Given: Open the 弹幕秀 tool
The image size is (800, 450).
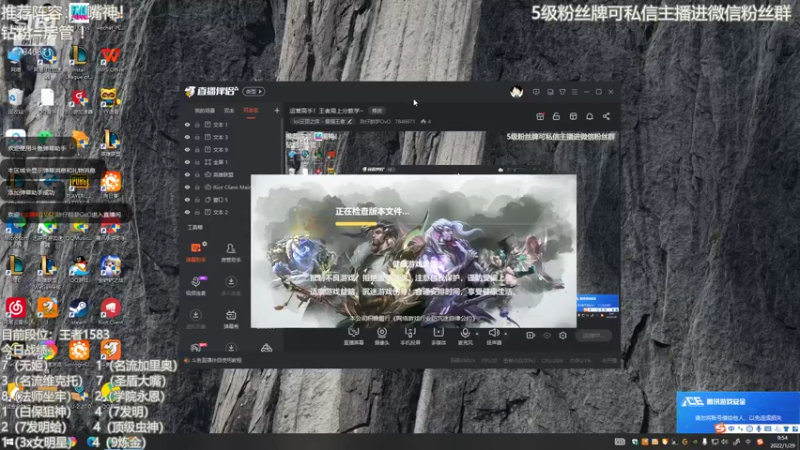Looking at the screenshot, I should tap(231, 319).
